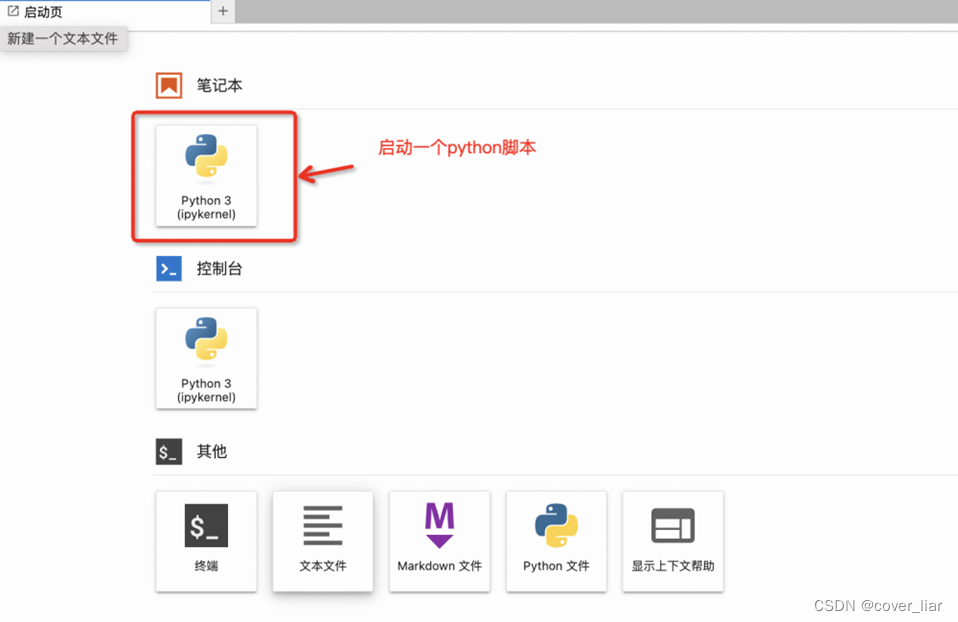The width and height of the screenshot is (958, 622).
Task: Switch to the 启动页 tab
Action: point(105,12)
